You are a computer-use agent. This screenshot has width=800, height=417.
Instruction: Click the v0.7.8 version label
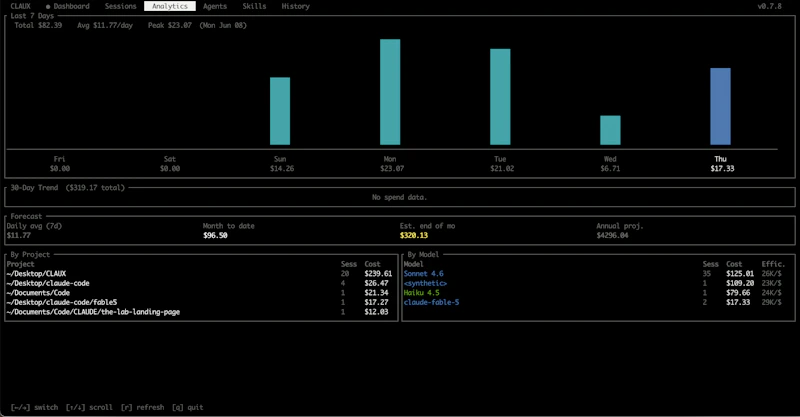(769, 6)
